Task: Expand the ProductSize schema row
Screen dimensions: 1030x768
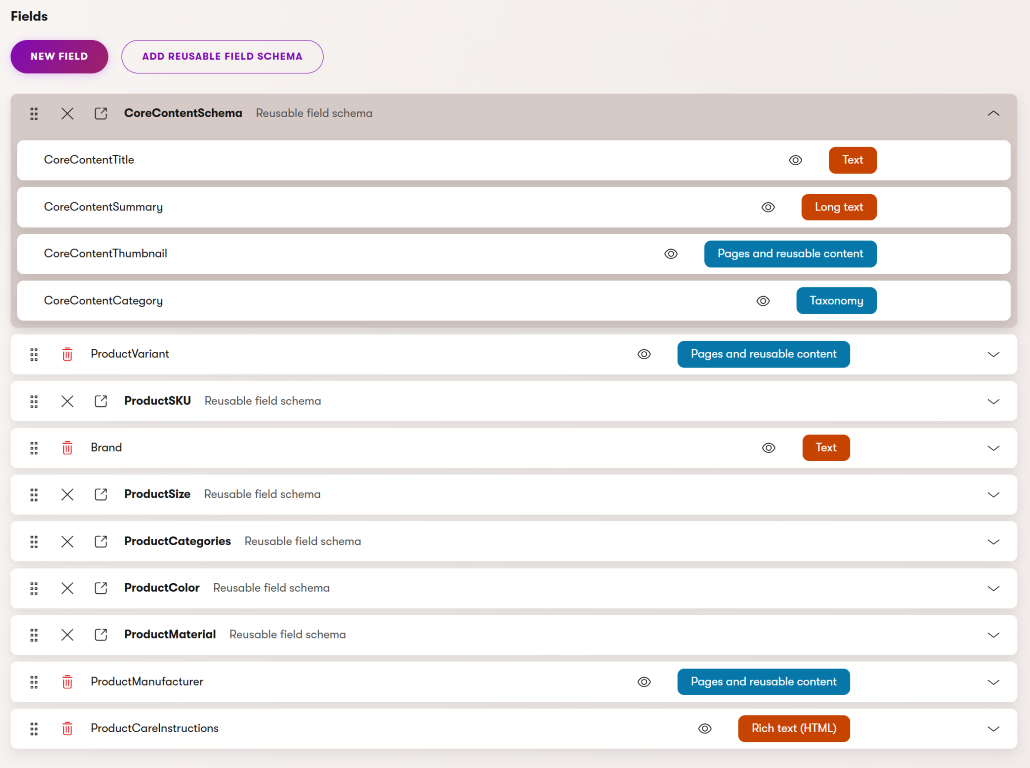Action: (993, 494)
